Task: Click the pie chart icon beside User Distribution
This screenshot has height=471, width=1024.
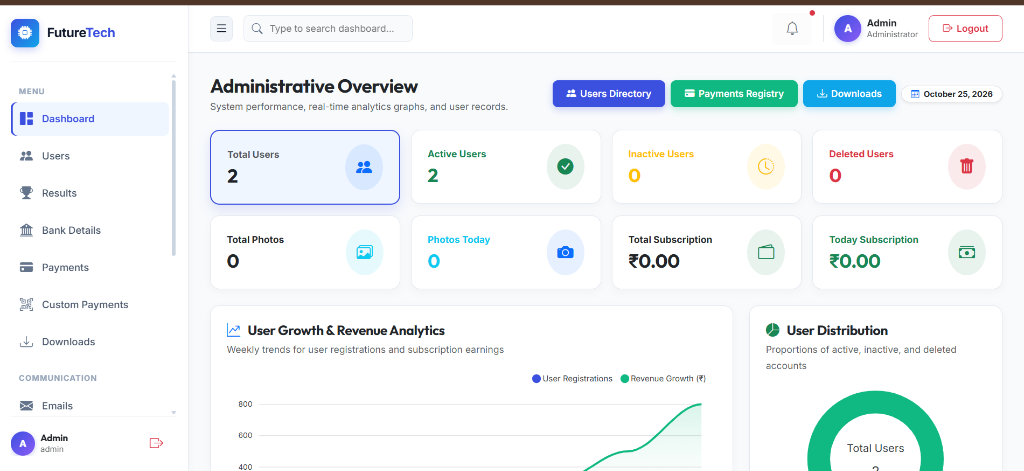Action: [773, 331]
